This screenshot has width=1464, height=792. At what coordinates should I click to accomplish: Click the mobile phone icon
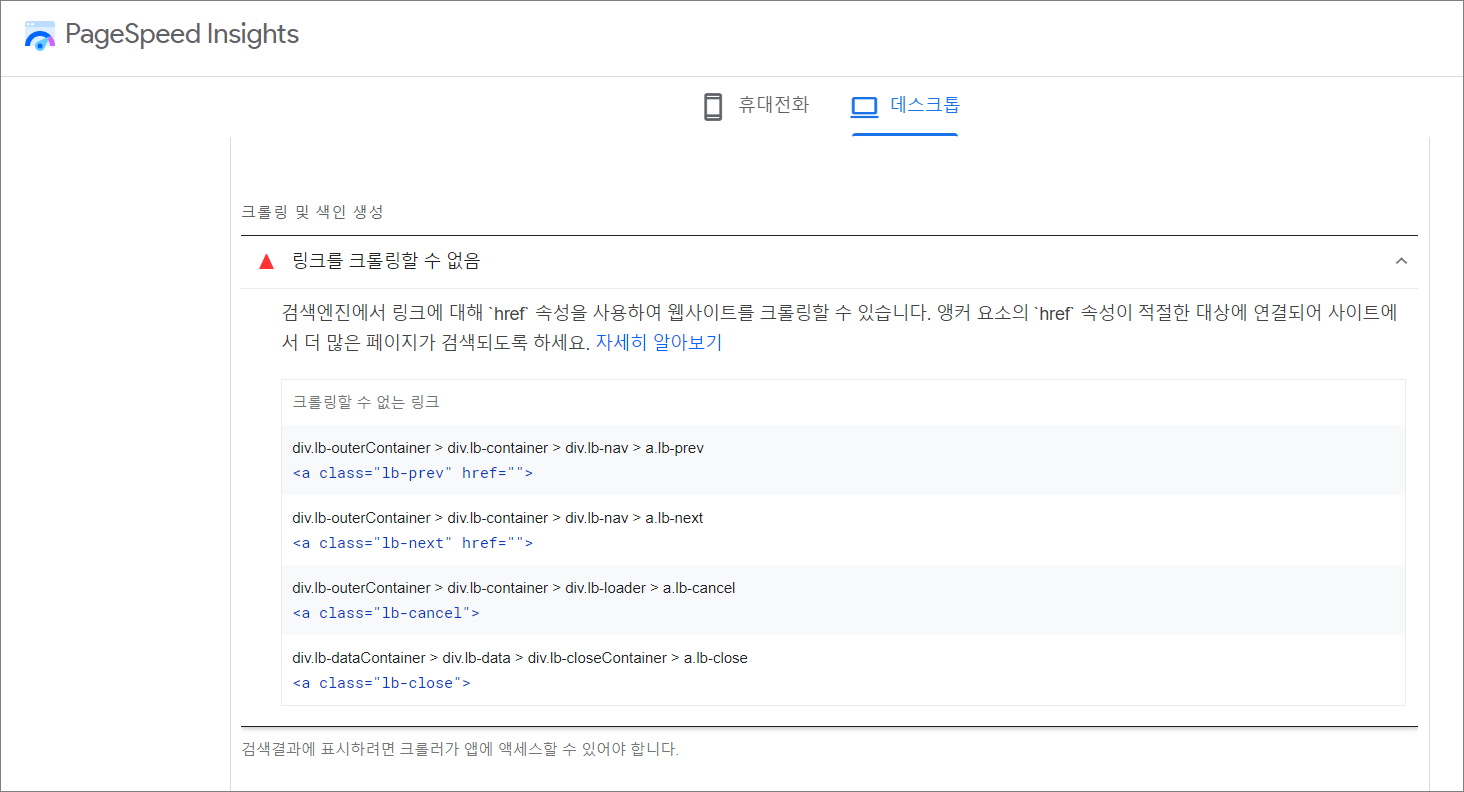[x=713, y=106]
